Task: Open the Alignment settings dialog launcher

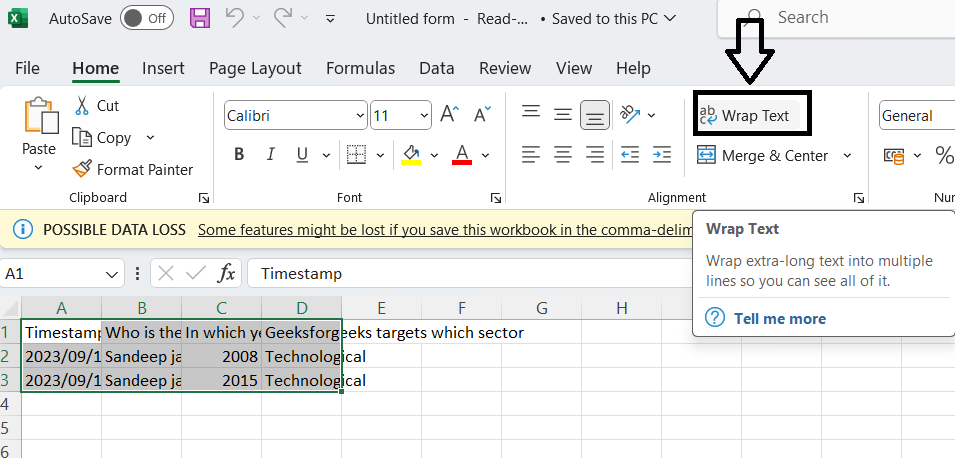Action: (859, 198)
